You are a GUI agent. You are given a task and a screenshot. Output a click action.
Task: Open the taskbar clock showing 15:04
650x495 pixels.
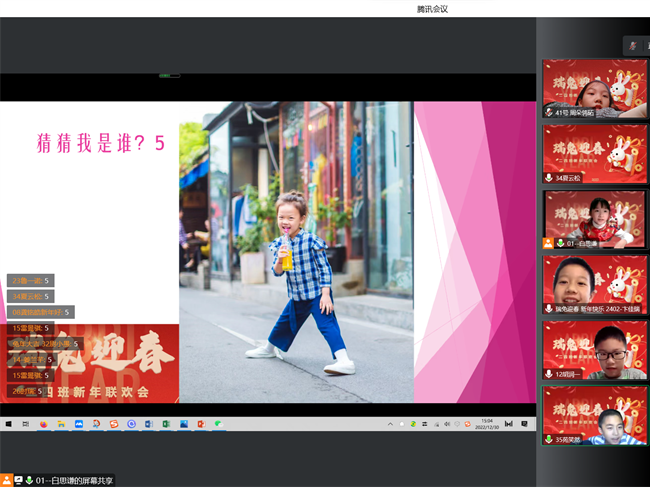[x=487, y=424]
